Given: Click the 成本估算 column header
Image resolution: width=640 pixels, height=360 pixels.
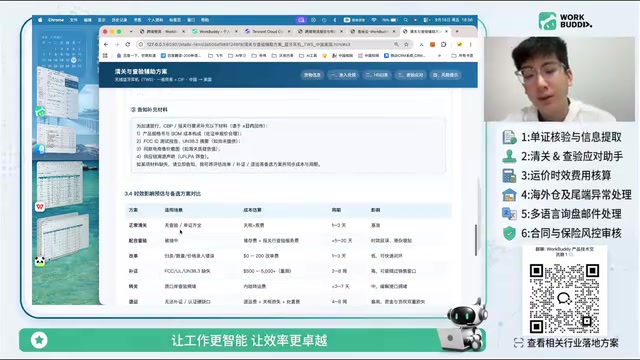Looking at the screenshot, I should click(252, 210).
